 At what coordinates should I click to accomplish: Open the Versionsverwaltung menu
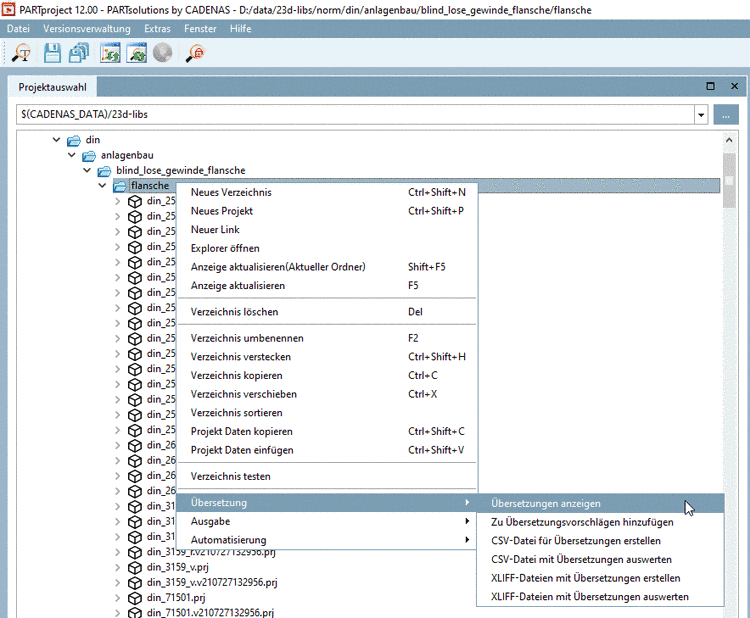85,29
